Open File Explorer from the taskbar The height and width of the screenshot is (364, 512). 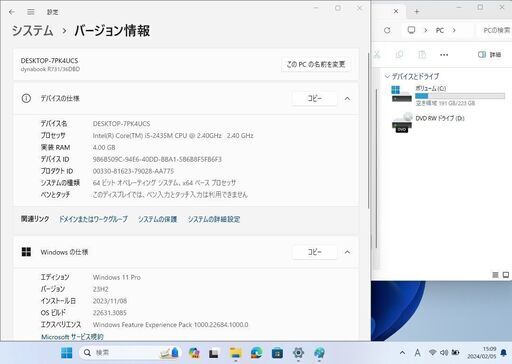point(235,353)
